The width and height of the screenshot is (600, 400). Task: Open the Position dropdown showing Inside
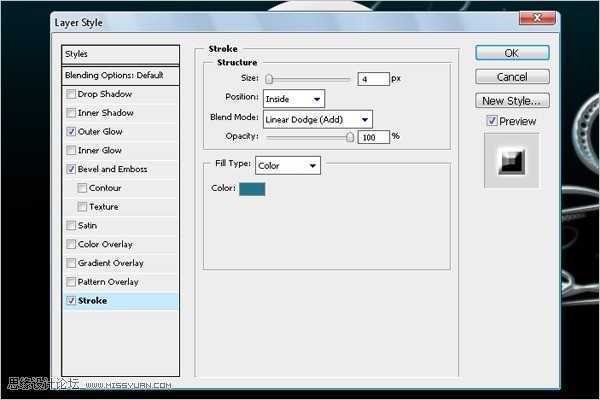click(x=293, y=99)
